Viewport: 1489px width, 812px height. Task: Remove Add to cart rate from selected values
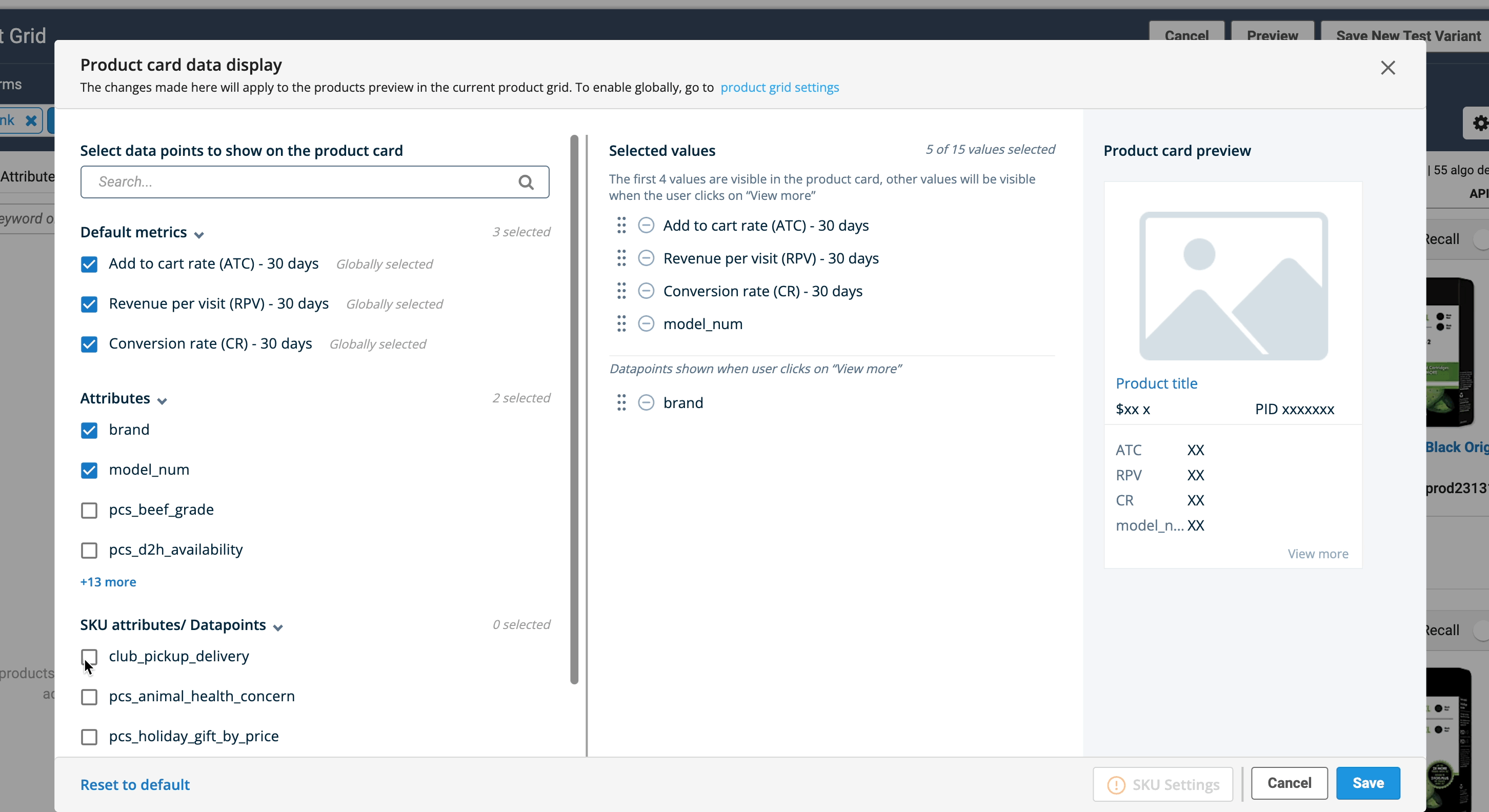[646, 226]
